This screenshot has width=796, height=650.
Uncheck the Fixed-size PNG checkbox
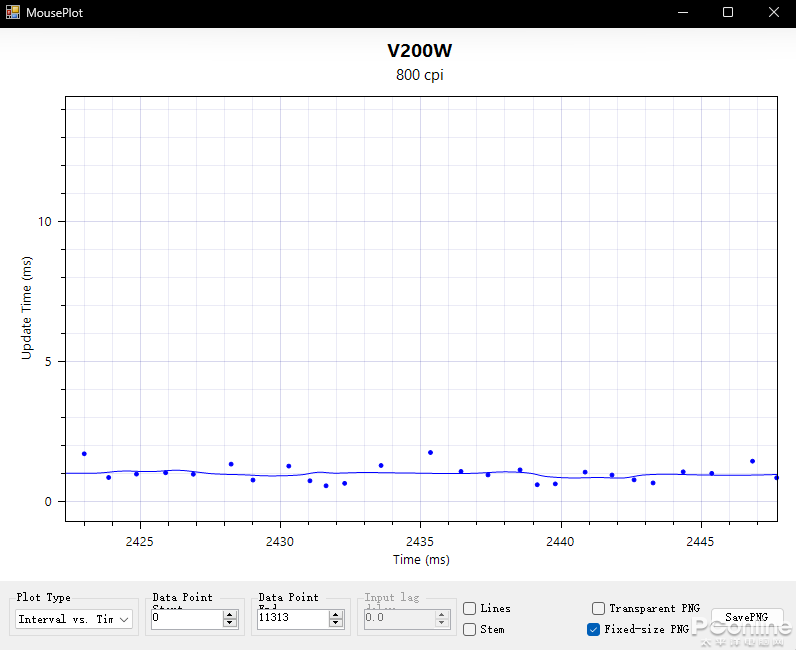(593, 629)
